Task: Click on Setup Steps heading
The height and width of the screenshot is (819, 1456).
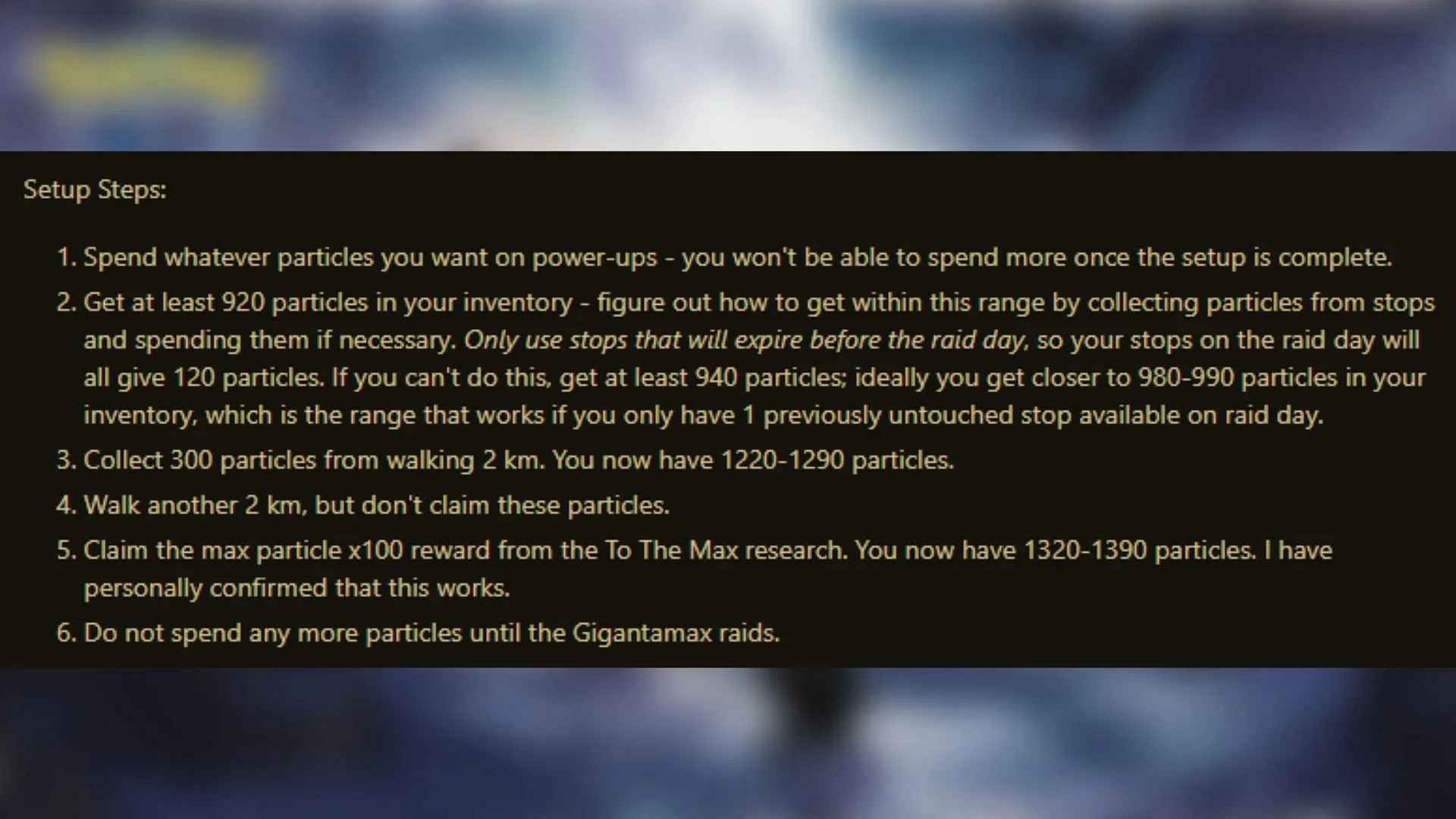Action: coord(94,190)
